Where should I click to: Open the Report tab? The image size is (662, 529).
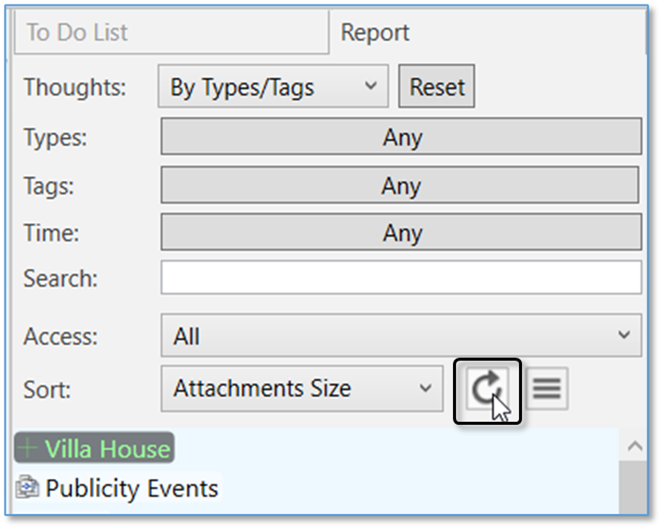click(375, 33)
